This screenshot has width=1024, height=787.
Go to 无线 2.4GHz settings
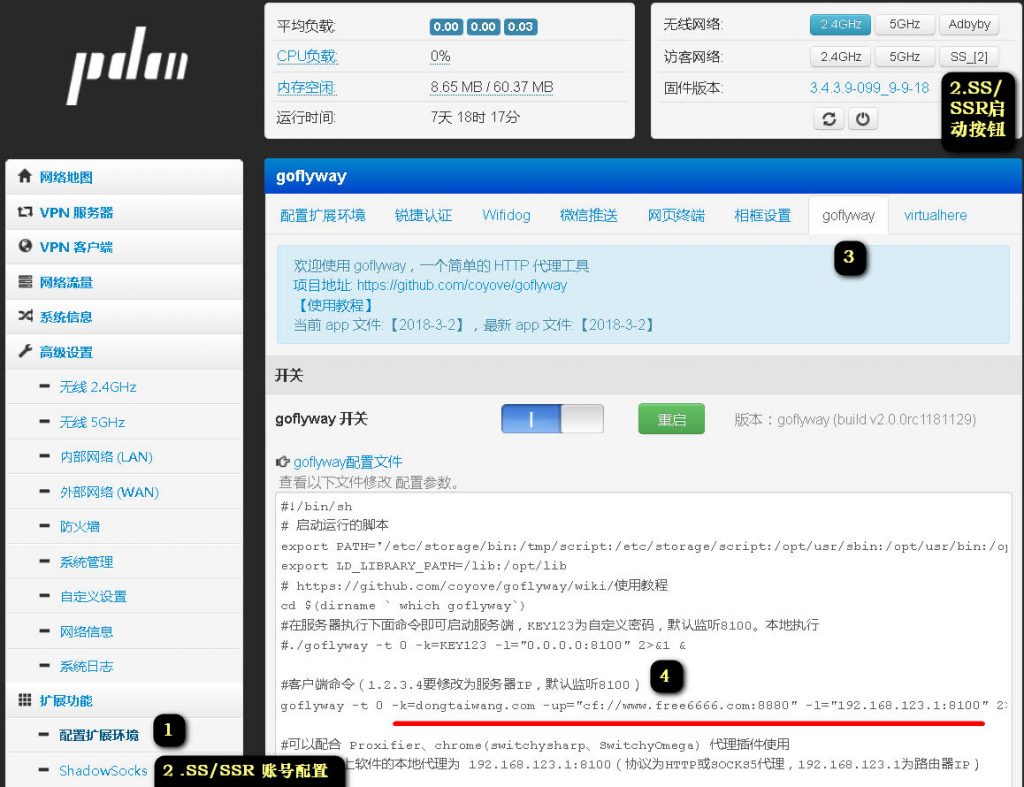pyautogui.click(x=98, y=387)
